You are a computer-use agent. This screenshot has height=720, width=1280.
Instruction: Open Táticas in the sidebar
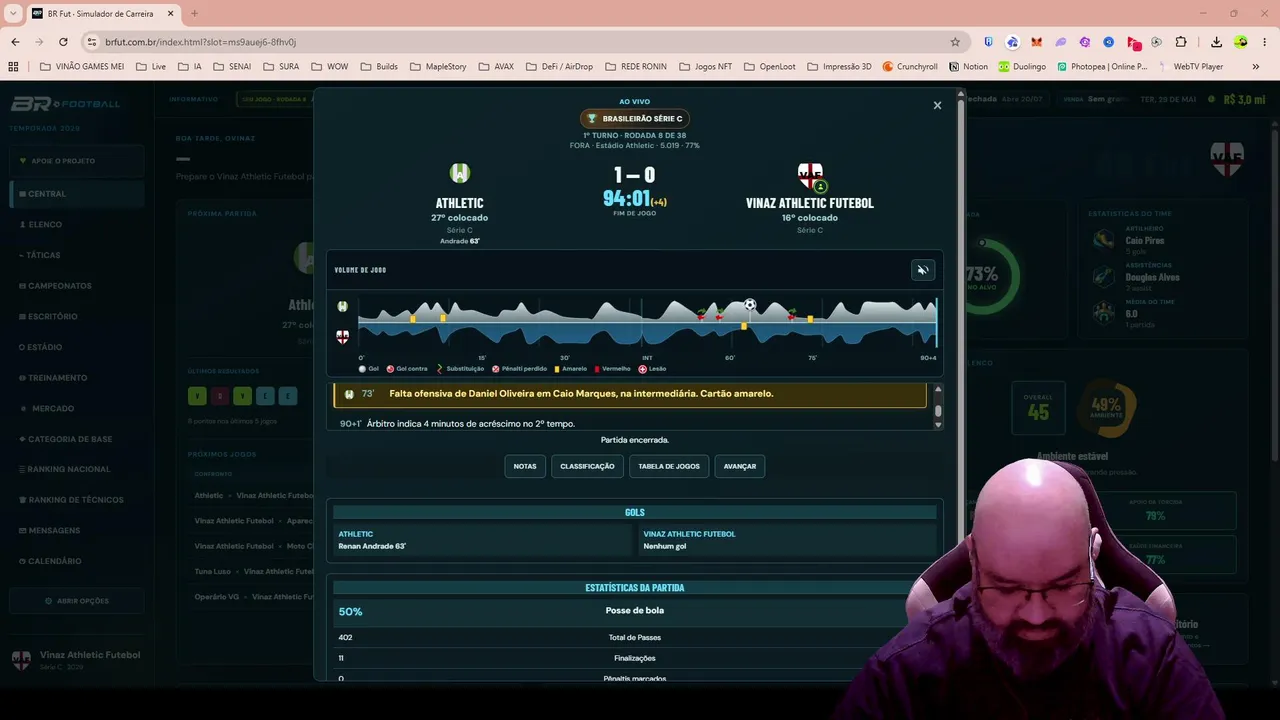tap(77, 255)
